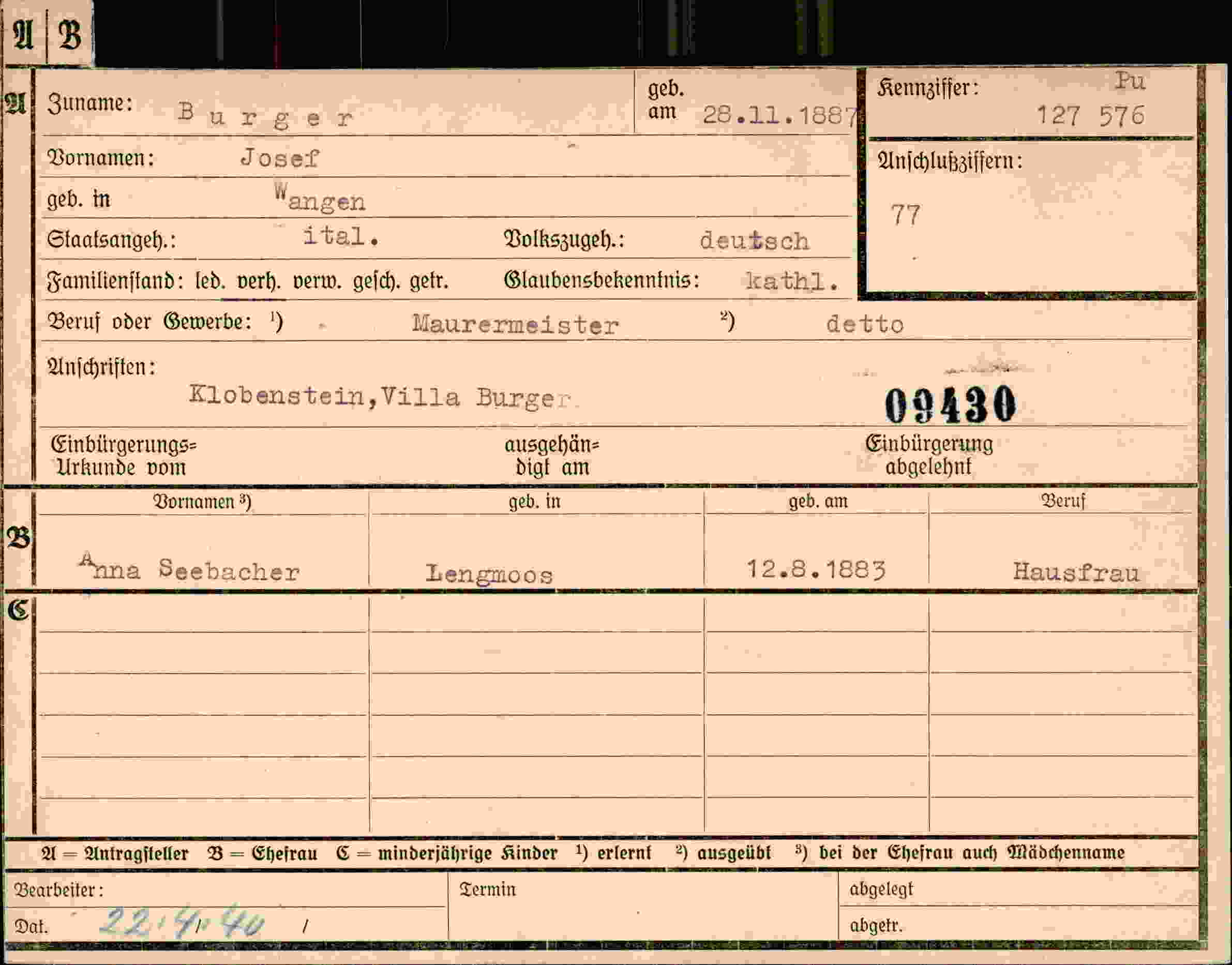
Task: Click wife's birthplace 'Lengmoos'
Action: pyautogui.click(x=489, y=574)
